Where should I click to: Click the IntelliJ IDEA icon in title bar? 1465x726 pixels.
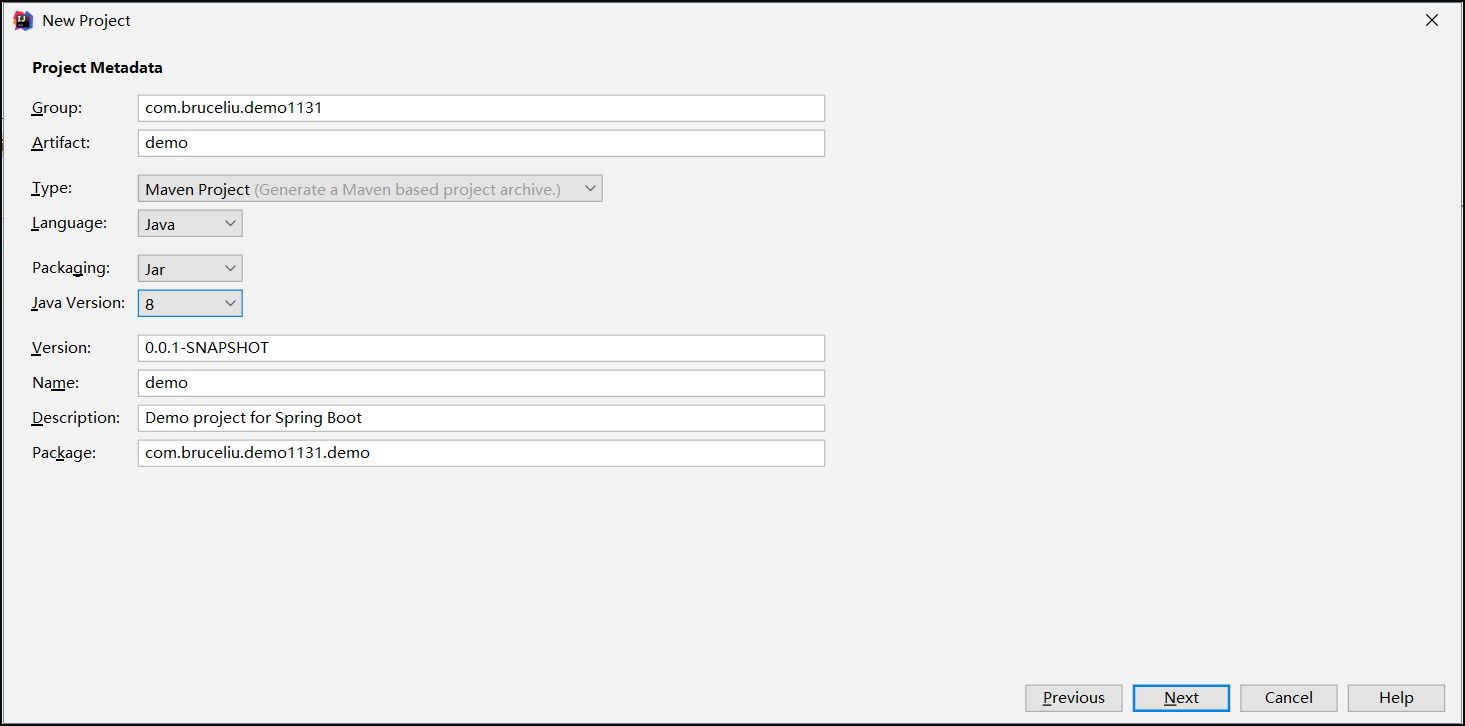tap(23, 20)
